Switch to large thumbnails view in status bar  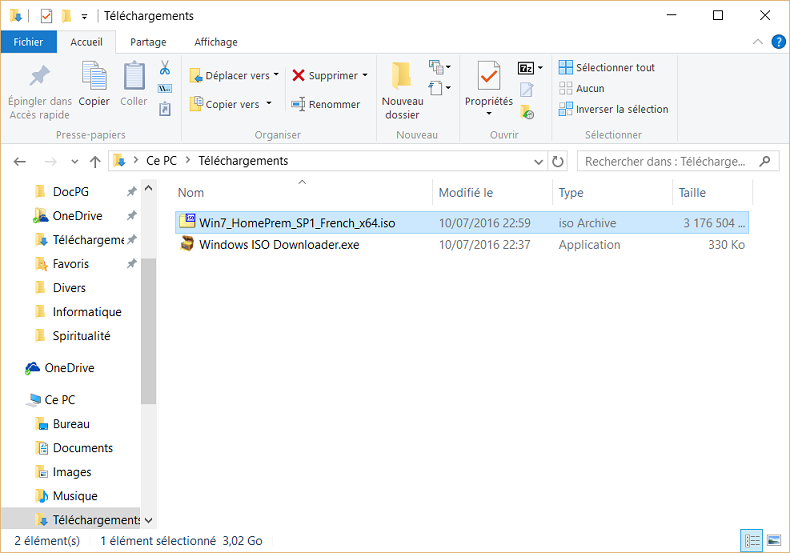pyautogui.click(x=773, y=541)
